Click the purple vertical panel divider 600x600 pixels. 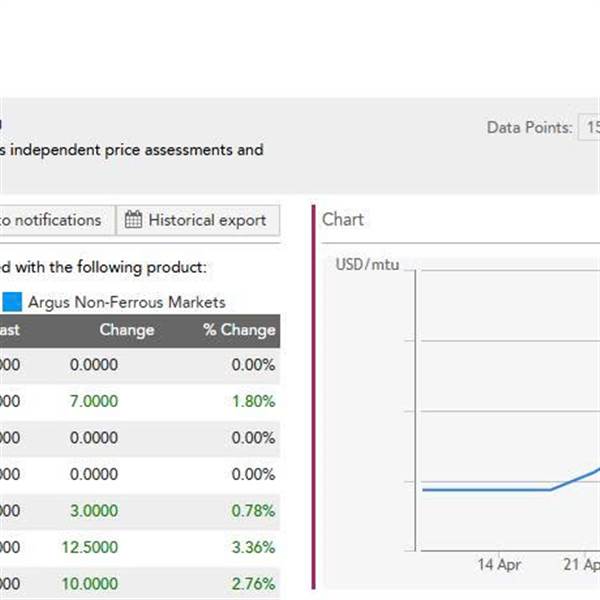tap(314, 400)
